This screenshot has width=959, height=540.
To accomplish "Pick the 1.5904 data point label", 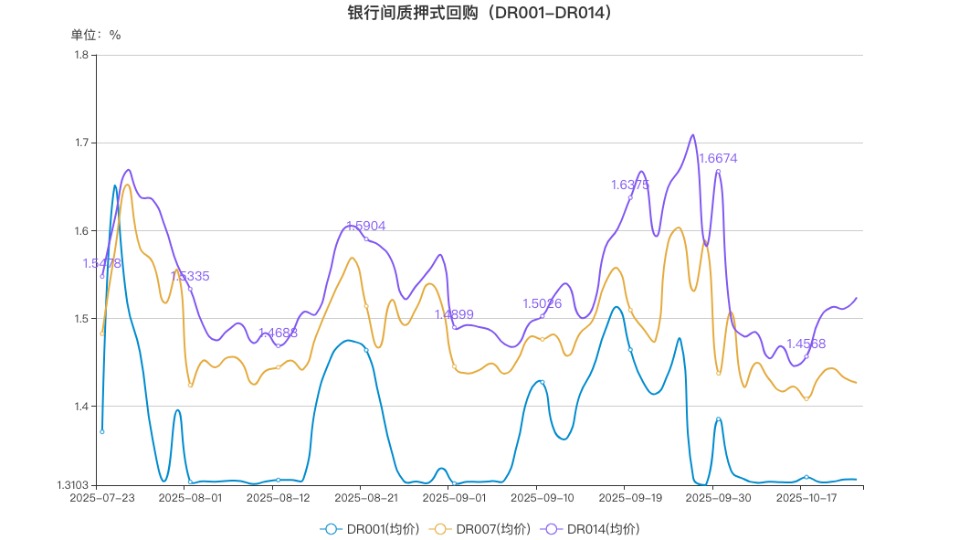I will pos(366,227).
